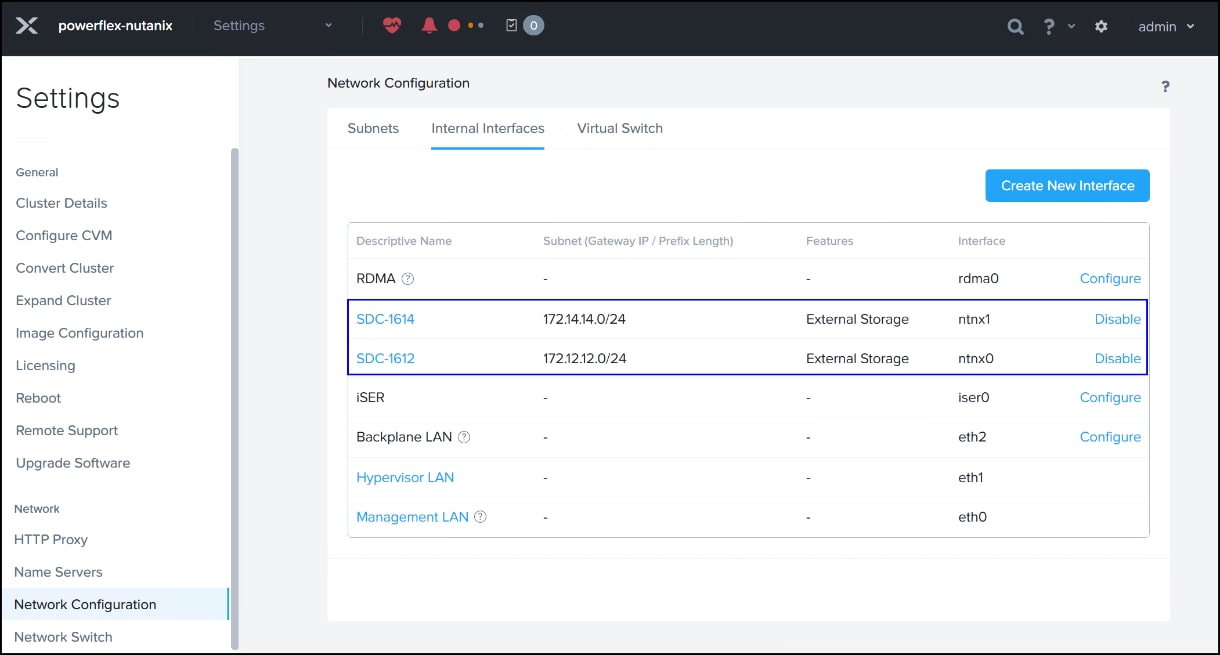Click the powerflex-nutanix cluster name

115,26
